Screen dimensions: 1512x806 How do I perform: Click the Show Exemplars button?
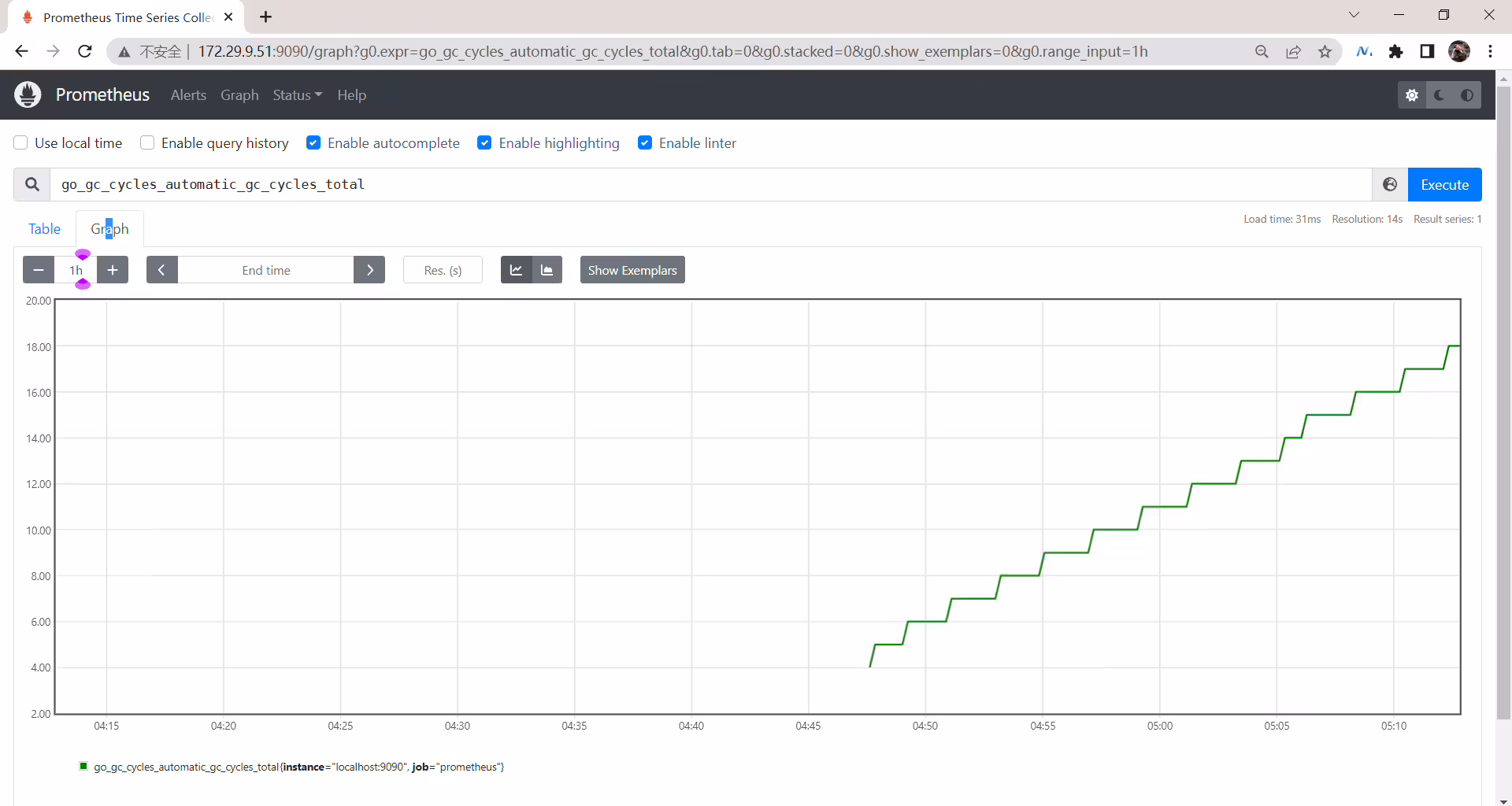pyautogui.click(x=632, y=270)
